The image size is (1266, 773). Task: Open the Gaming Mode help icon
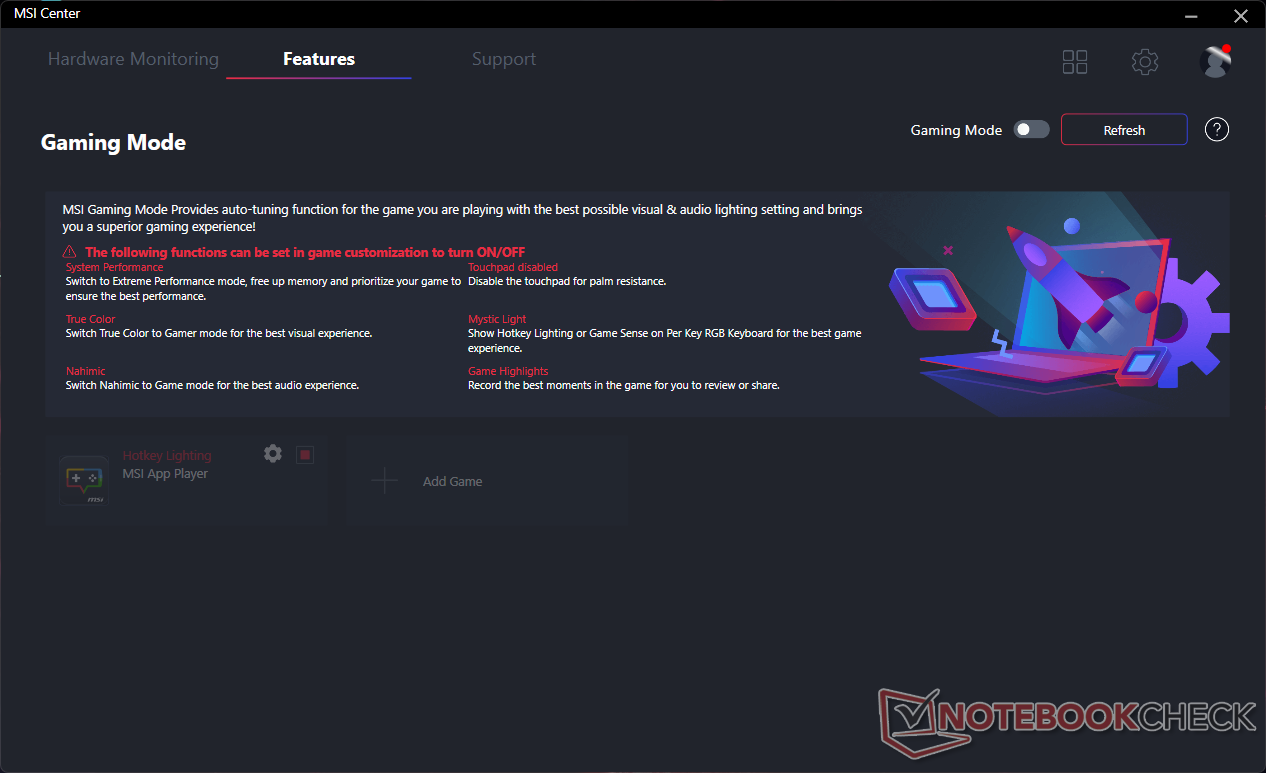[x=1217, y=129]
